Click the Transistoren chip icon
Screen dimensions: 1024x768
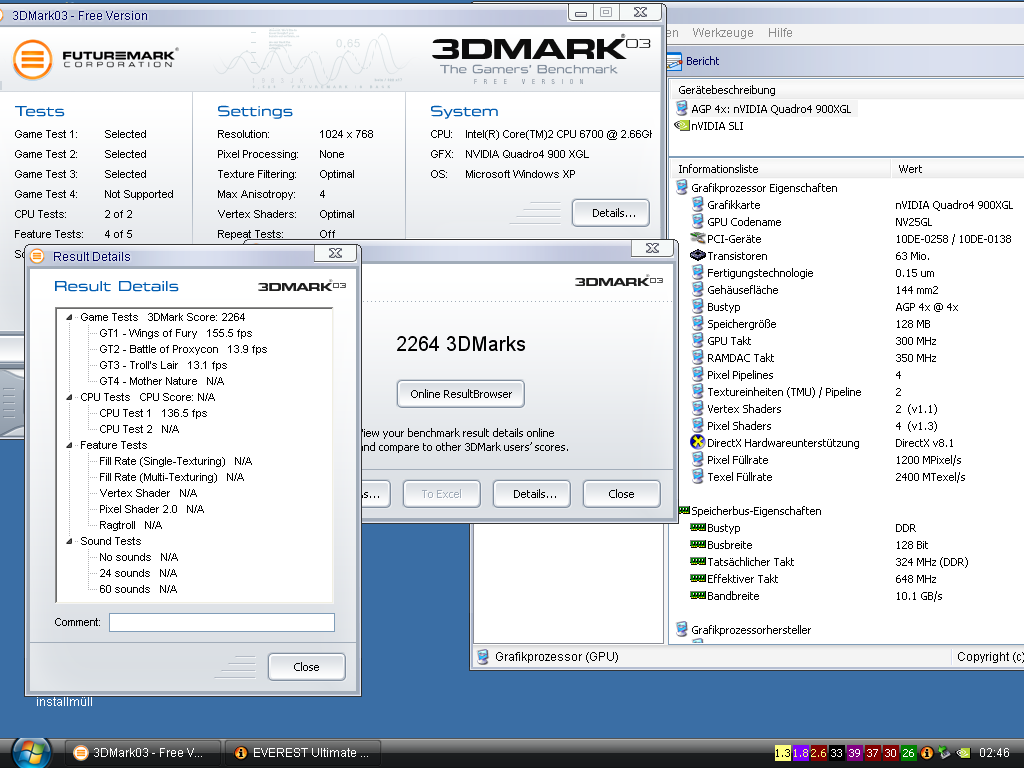click(x=697, y=255)
